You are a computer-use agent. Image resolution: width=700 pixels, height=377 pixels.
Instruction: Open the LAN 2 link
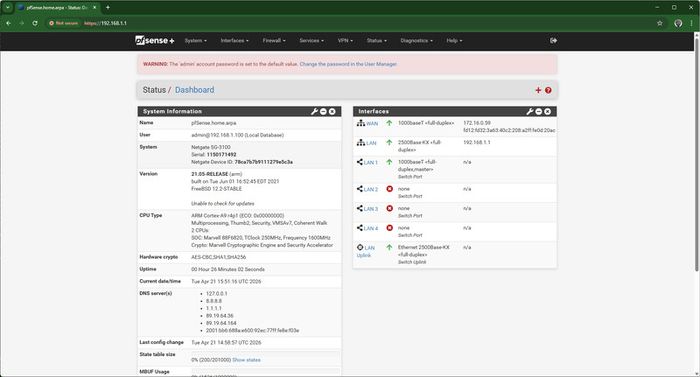(371, 190)
